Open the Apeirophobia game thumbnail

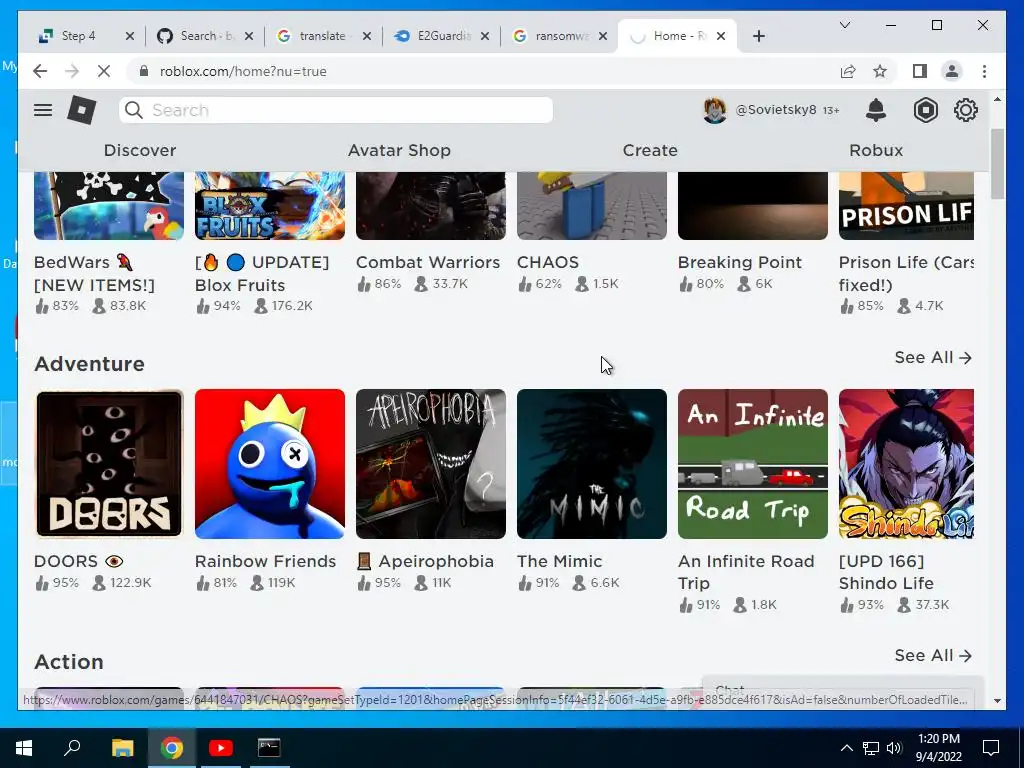tap(431, 464)
